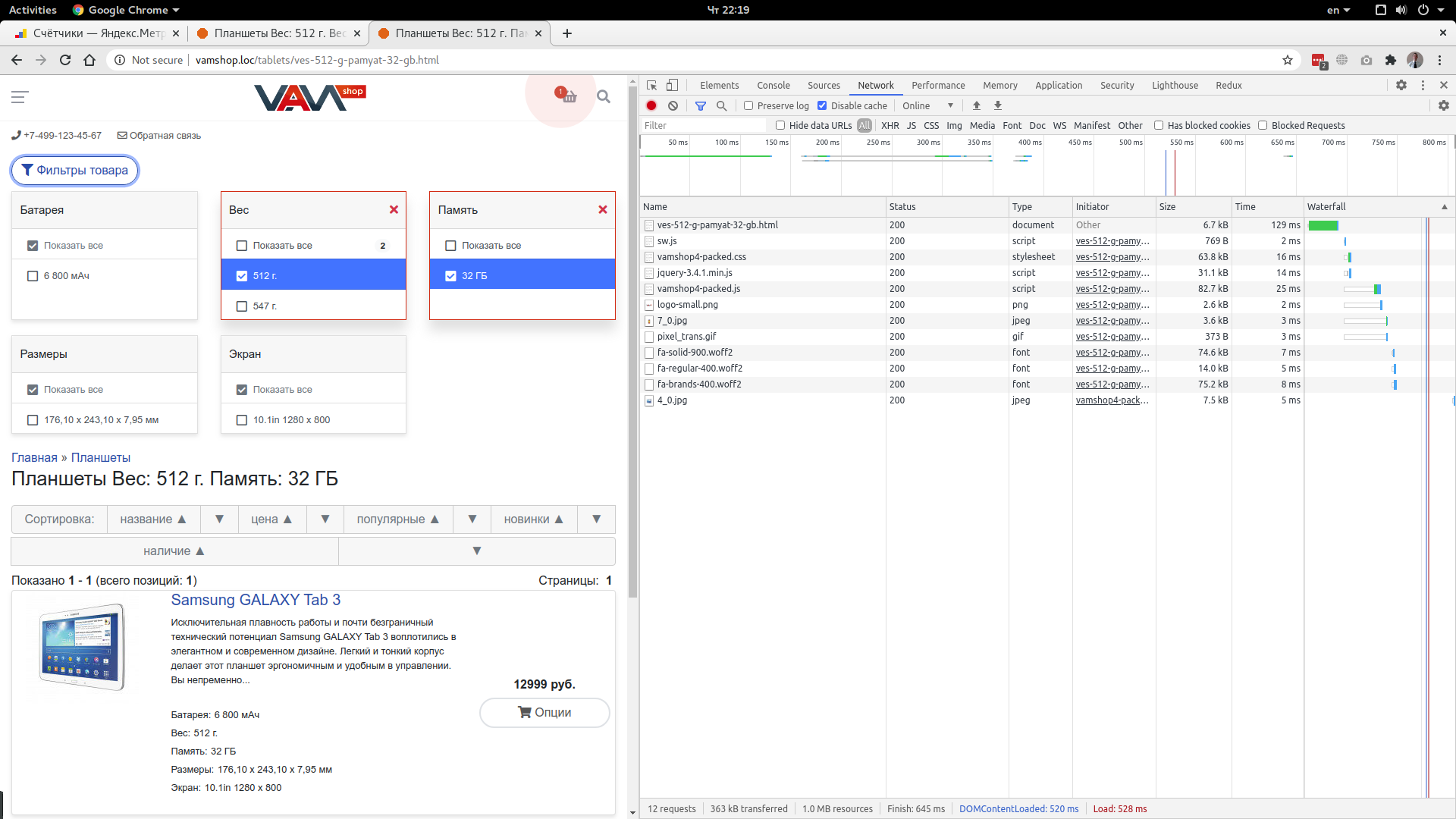
Task: Open Обратная связь feedback link
Action: tap(158, 136)
